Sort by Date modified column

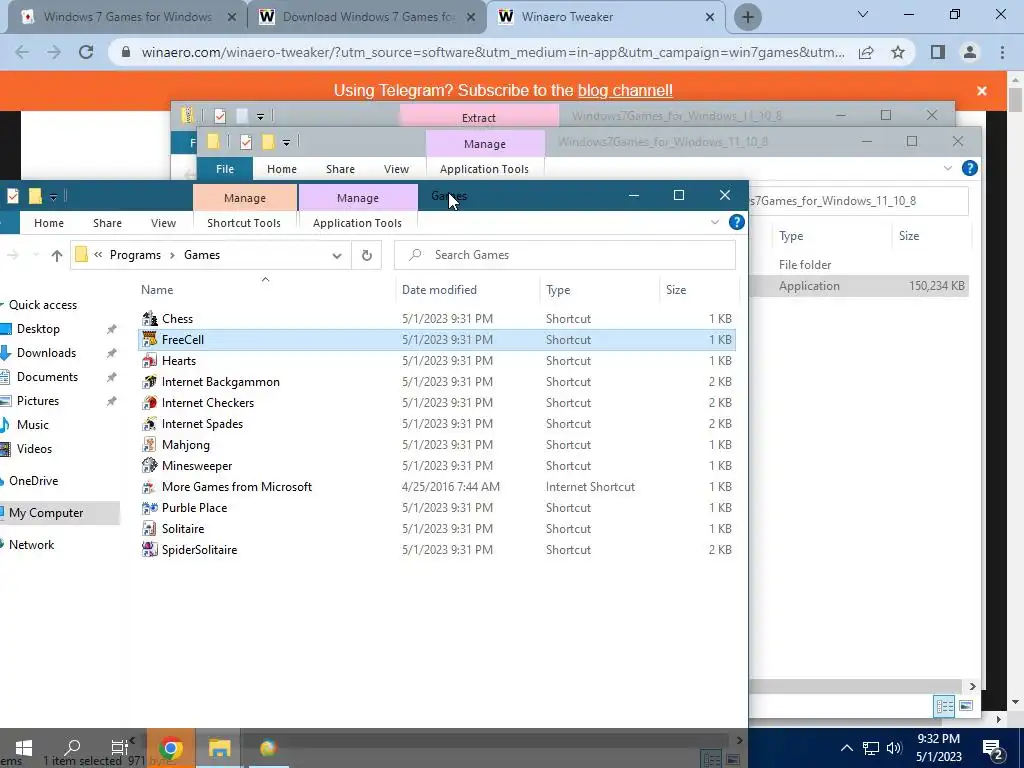tap(439, 289)
